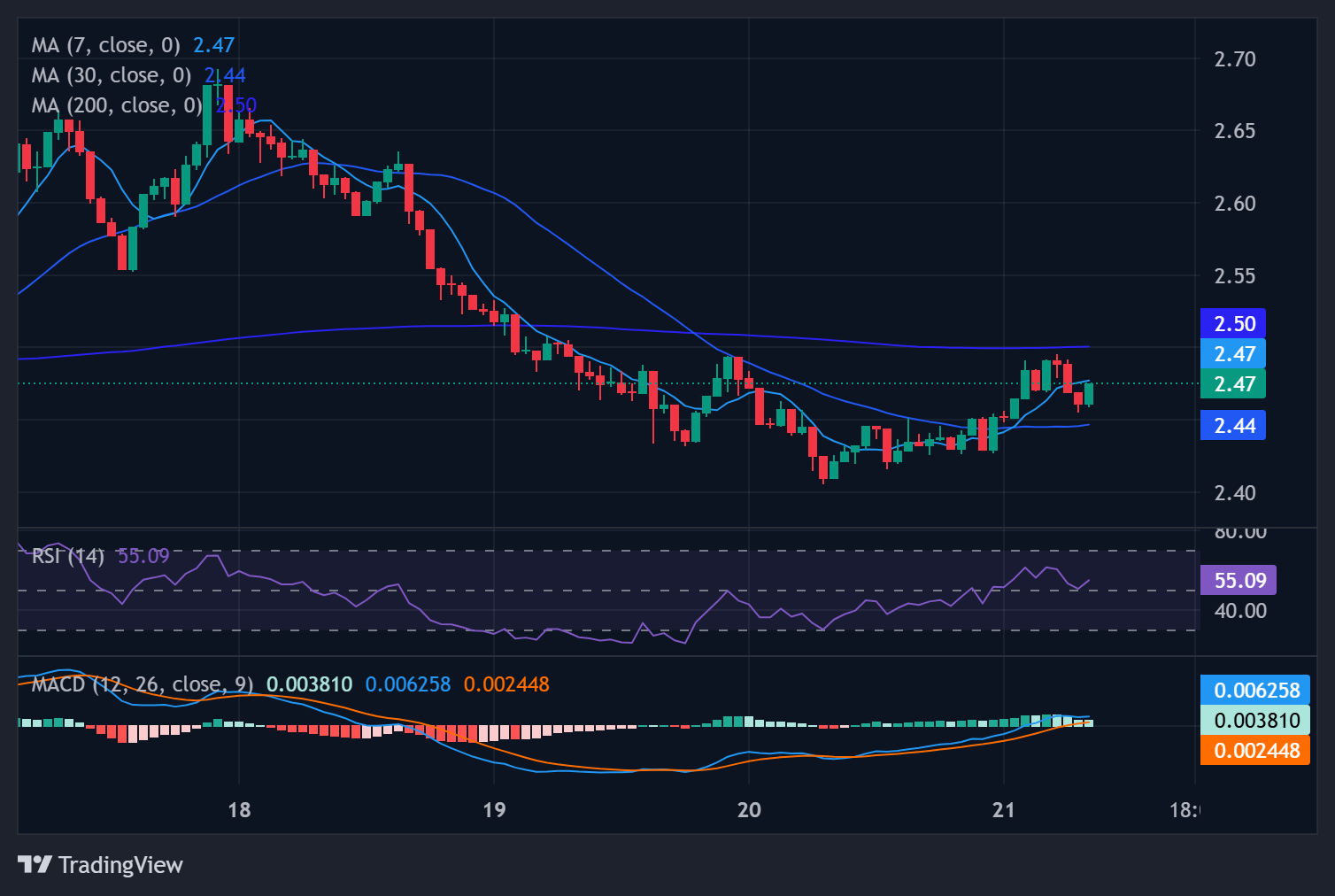Click the purple 55.09 RSI value tag

1239,581
